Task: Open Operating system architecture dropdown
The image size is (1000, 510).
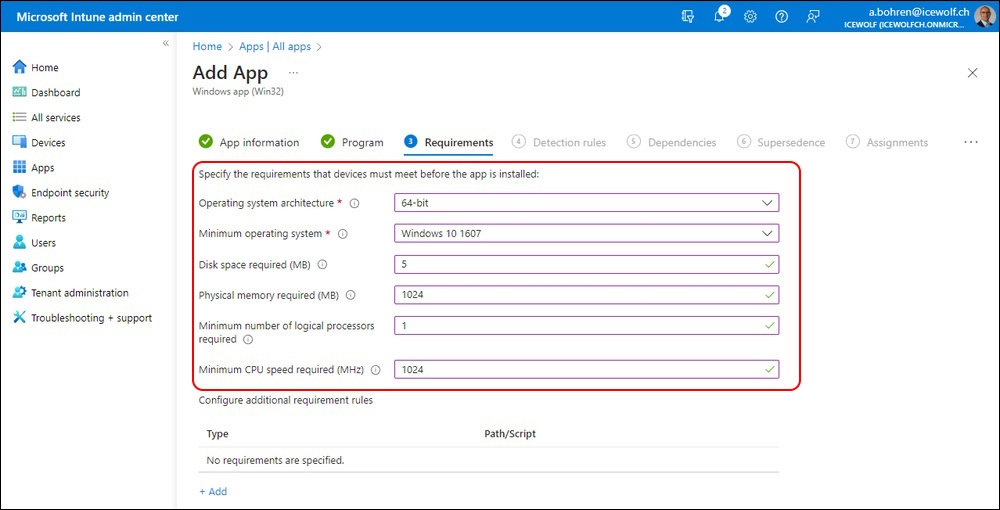Action: point(587,203)
